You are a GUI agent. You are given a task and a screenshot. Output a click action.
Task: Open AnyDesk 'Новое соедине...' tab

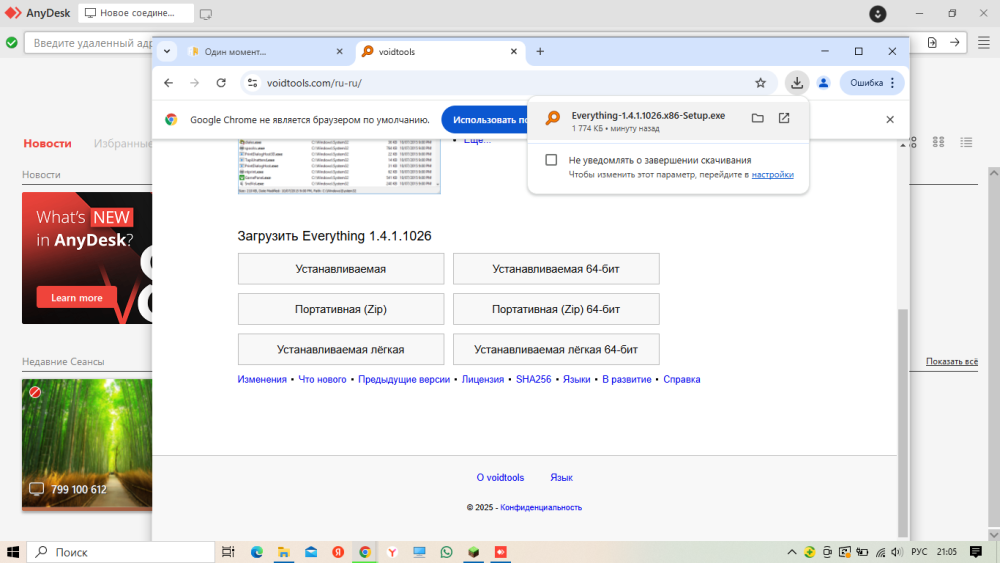[x=136, y=13]
